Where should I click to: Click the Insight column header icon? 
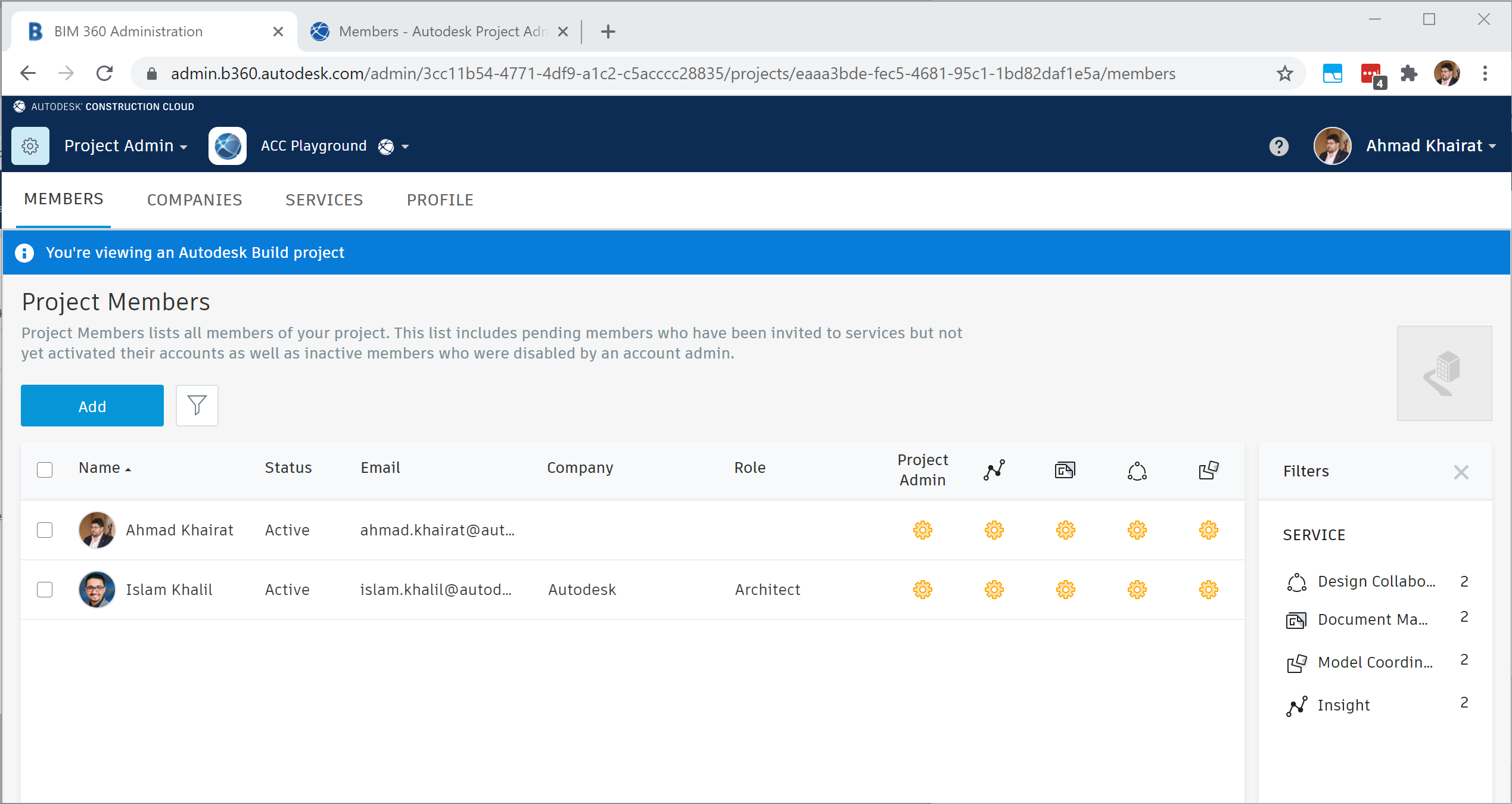click(x=994, y=470)
